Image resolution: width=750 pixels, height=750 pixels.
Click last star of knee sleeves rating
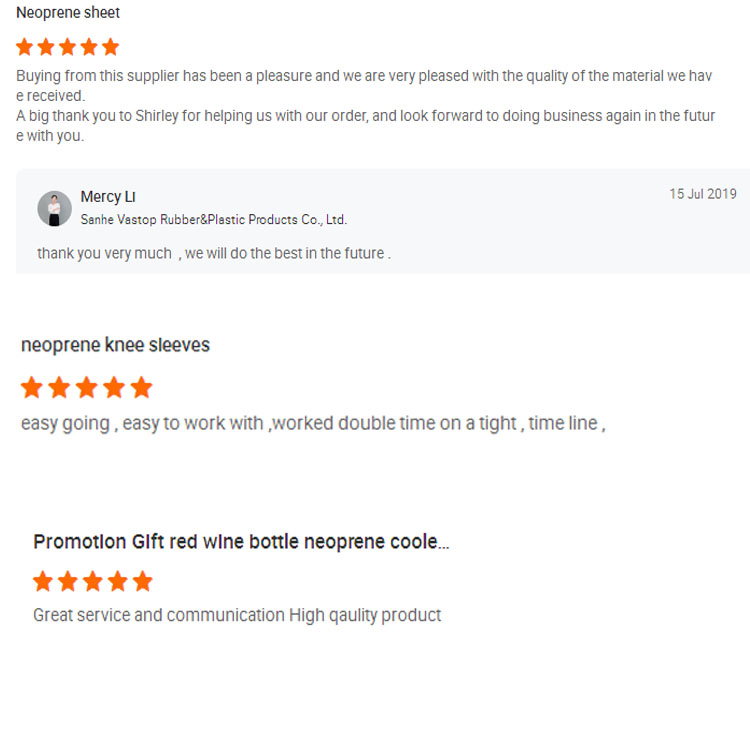coord(142,387)
